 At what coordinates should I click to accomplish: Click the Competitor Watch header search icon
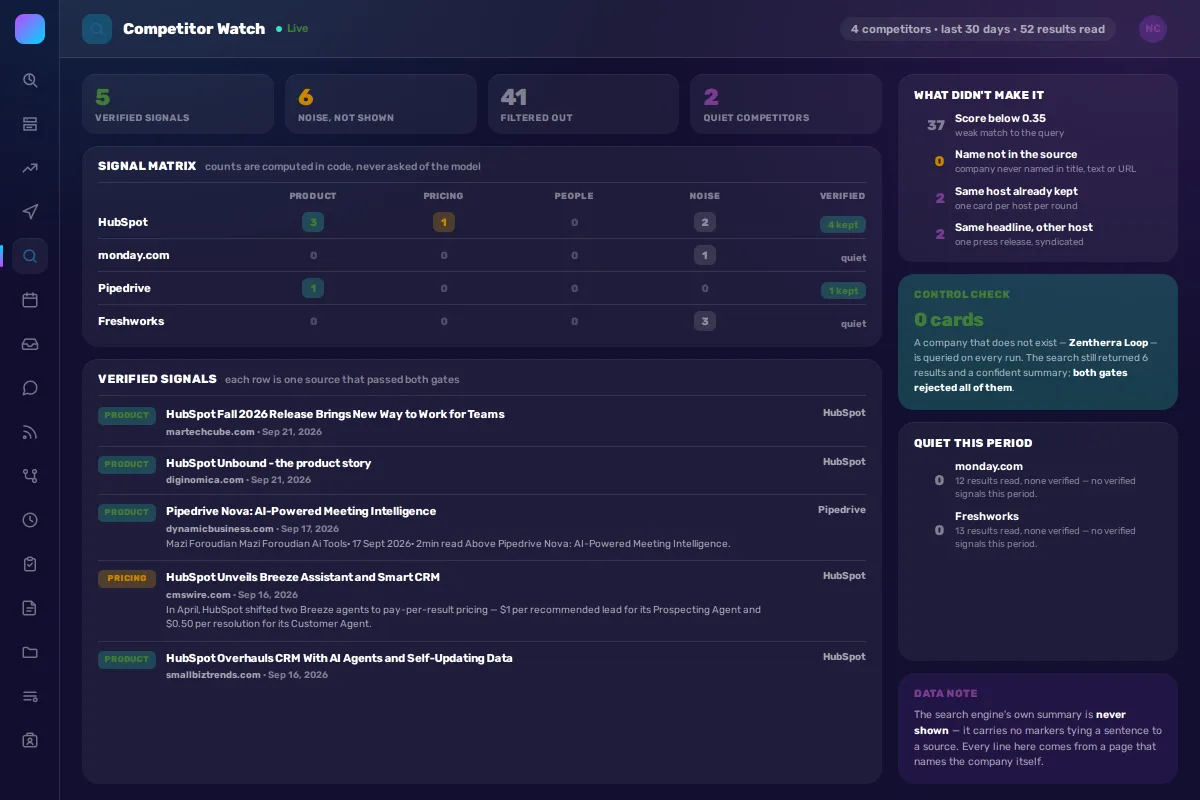(97, 29)
